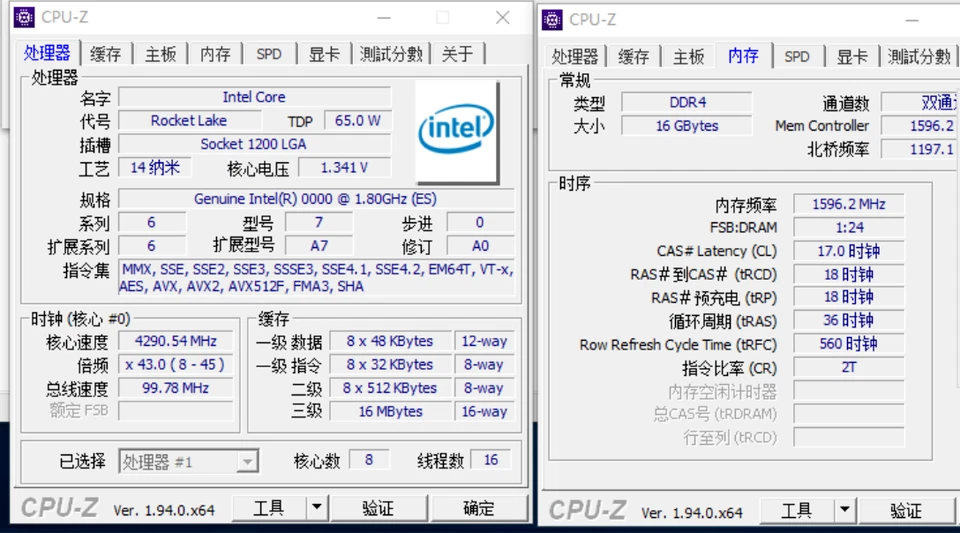
Task: Click the 'x 43.0 ( 8 - 45 )' multiplier value
Action: tap(176, 365)
